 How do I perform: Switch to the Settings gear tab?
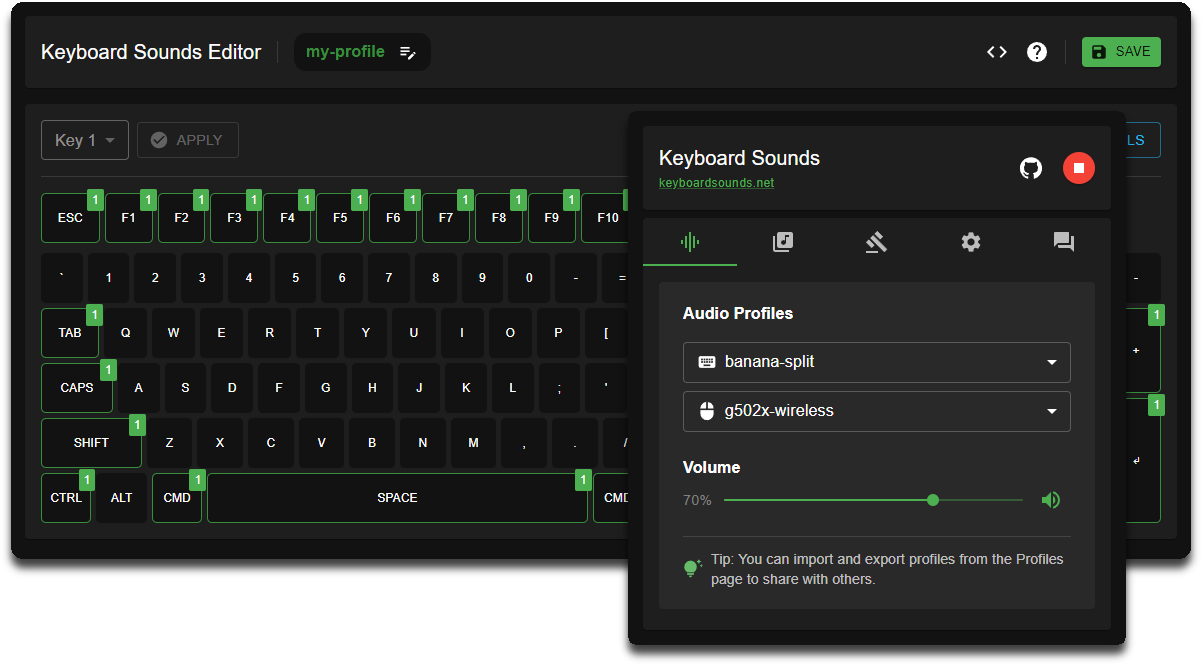(970, 242)
